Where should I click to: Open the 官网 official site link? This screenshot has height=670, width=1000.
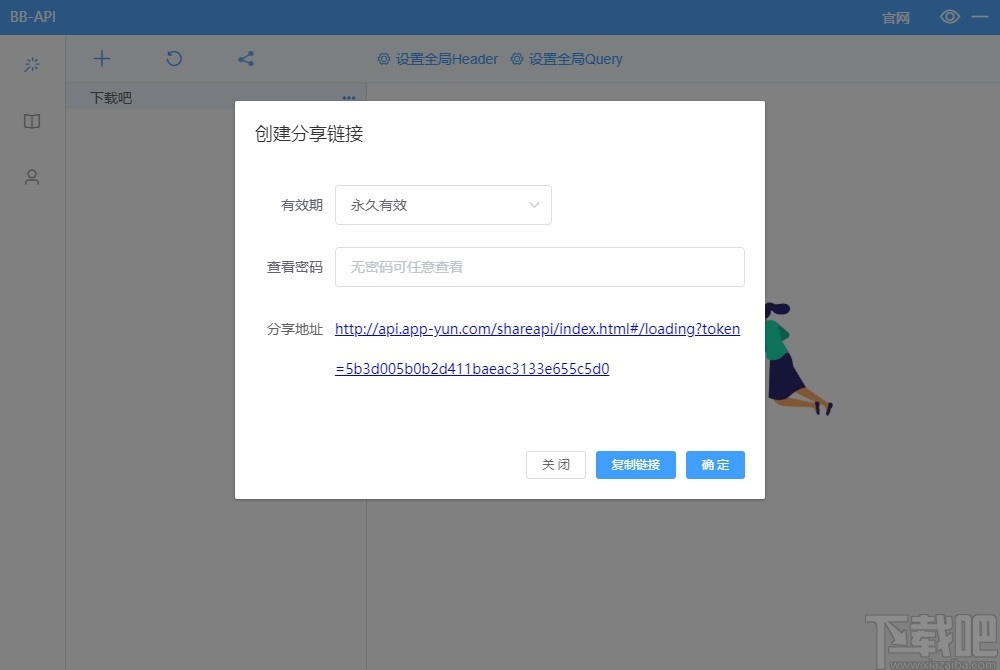pyautogui.click(x=895, y=17)
